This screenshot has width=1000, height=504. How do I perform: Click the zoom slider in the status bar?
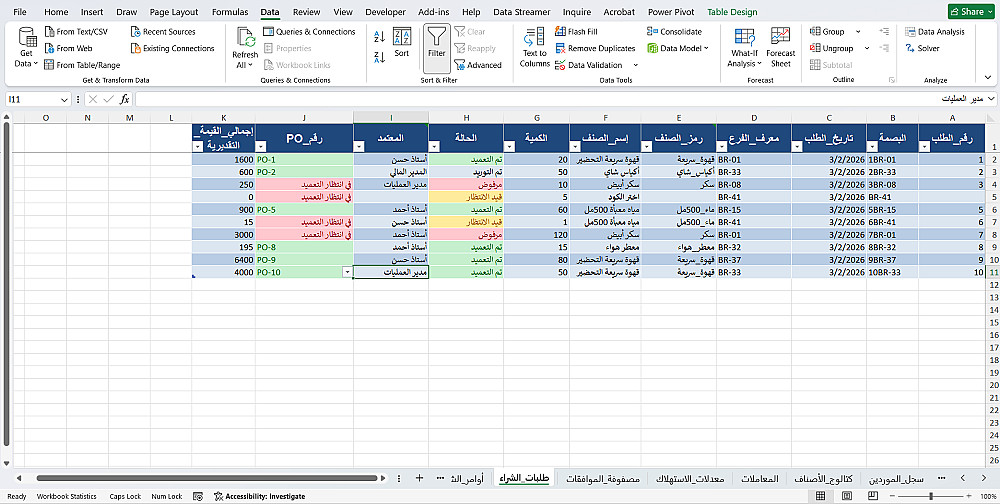click(932, 496)
